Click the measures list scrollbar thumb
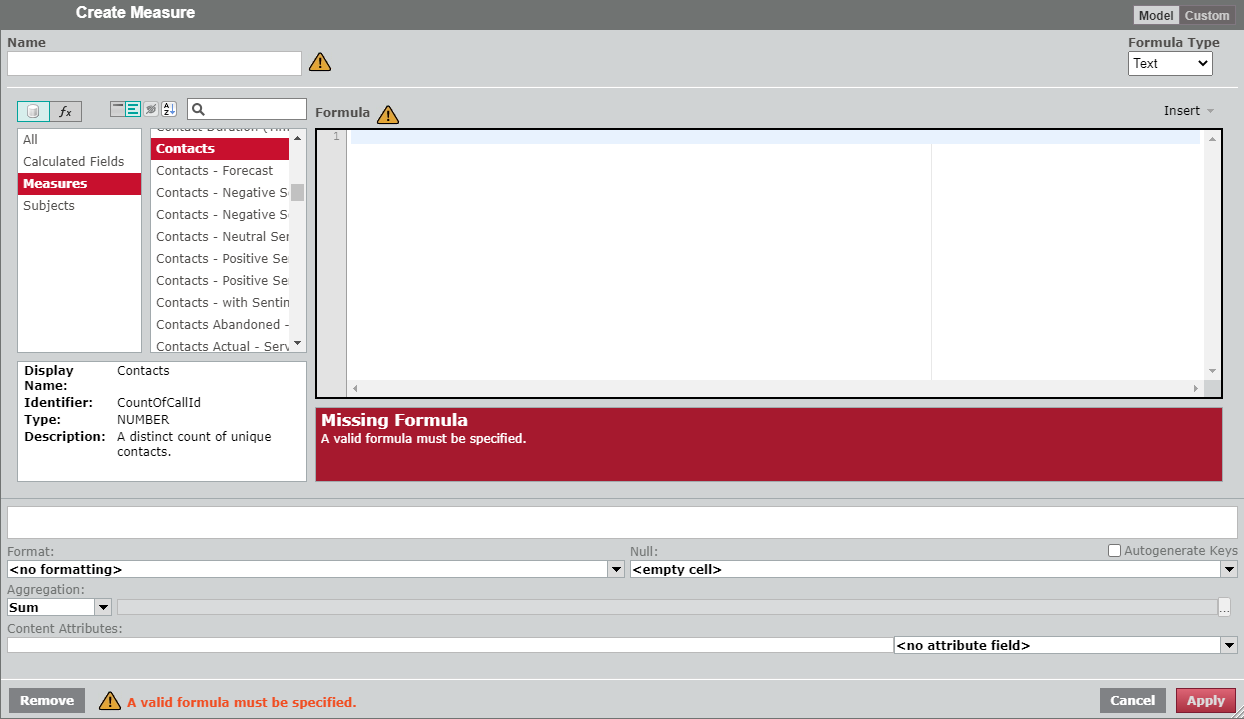 click(x=297, y=192)
